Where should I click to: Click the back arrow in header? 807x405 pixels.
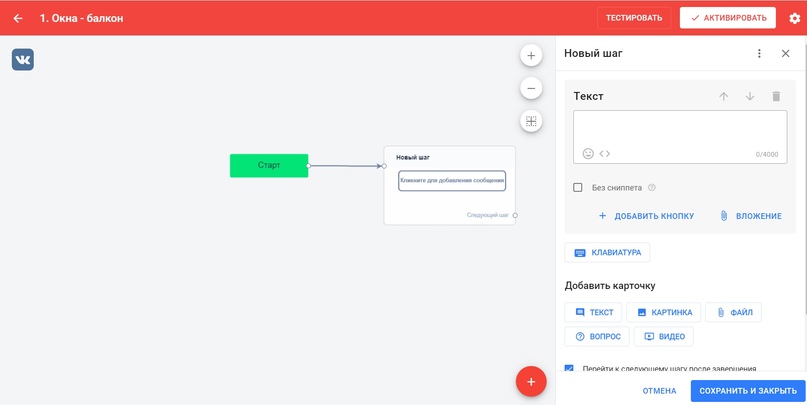[18, 18]
